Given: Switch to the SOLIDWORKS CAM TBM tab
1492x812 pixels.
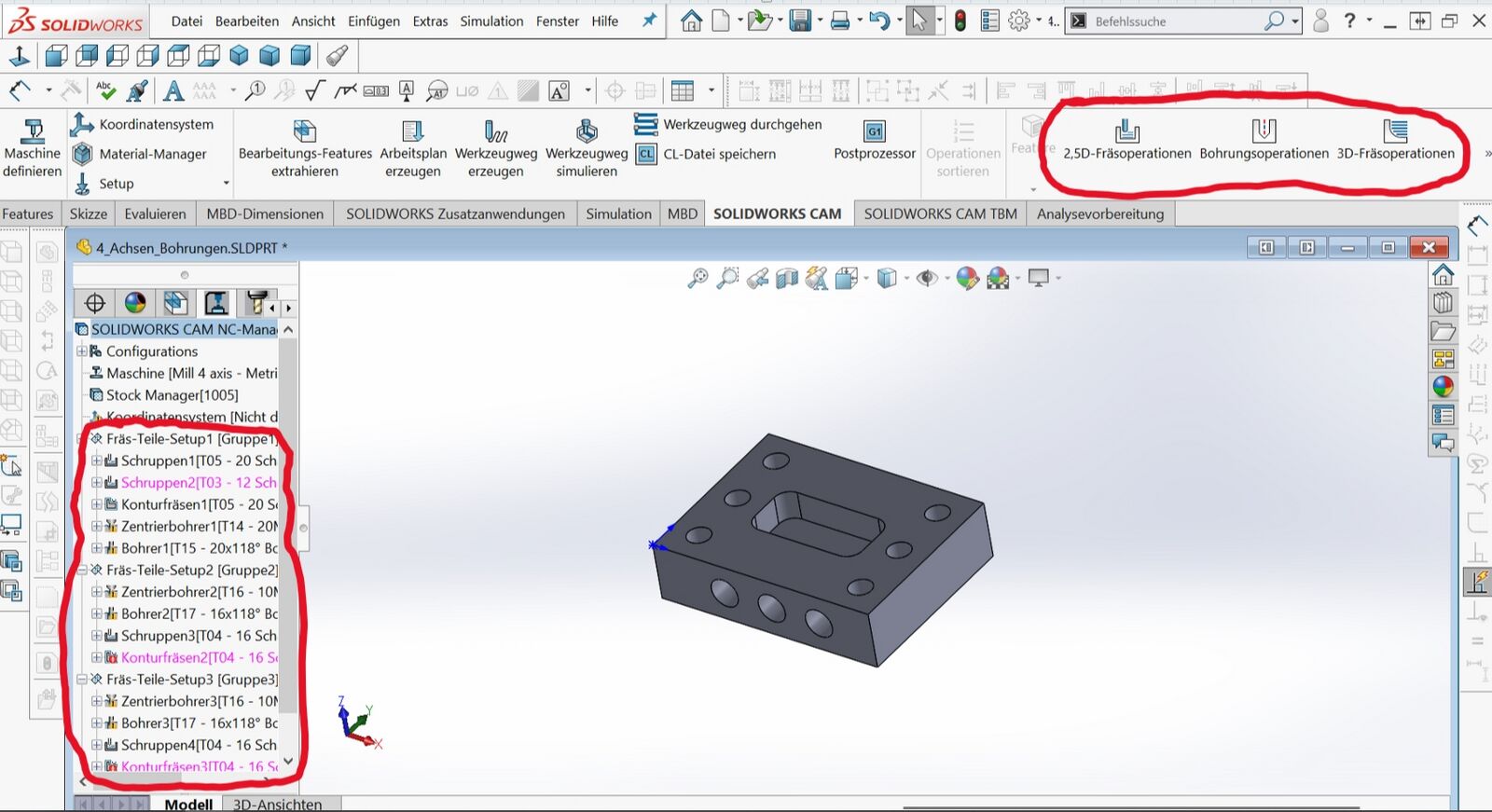Looking at the screenshot, I should (x=940, y=213).
